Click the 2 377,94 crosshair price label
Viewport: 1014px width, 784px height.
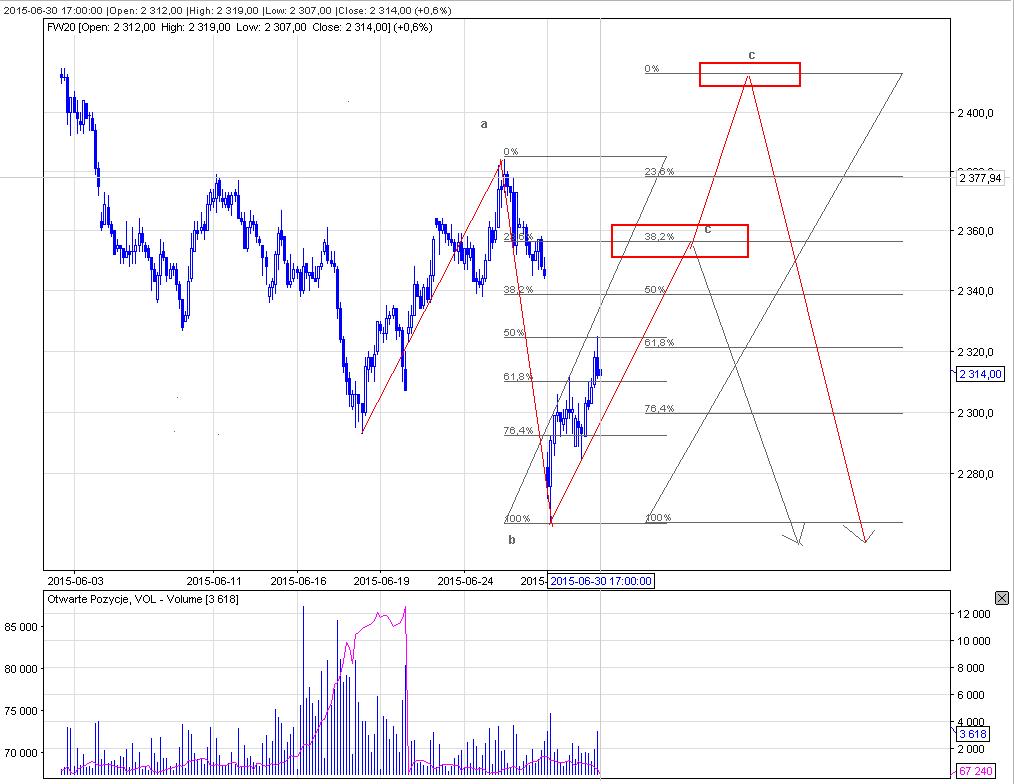click(980, 178)
